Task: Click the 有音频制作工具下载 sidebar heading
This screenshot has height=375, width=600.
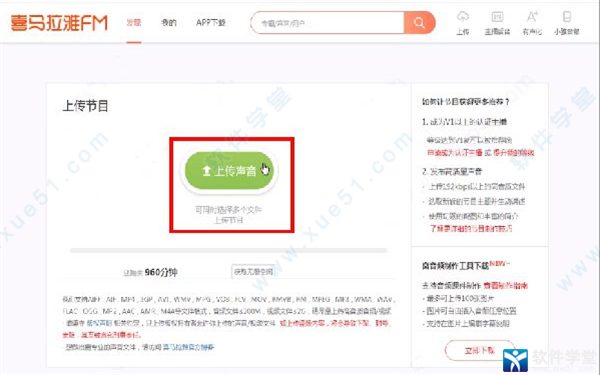Action: coord(455,266)
